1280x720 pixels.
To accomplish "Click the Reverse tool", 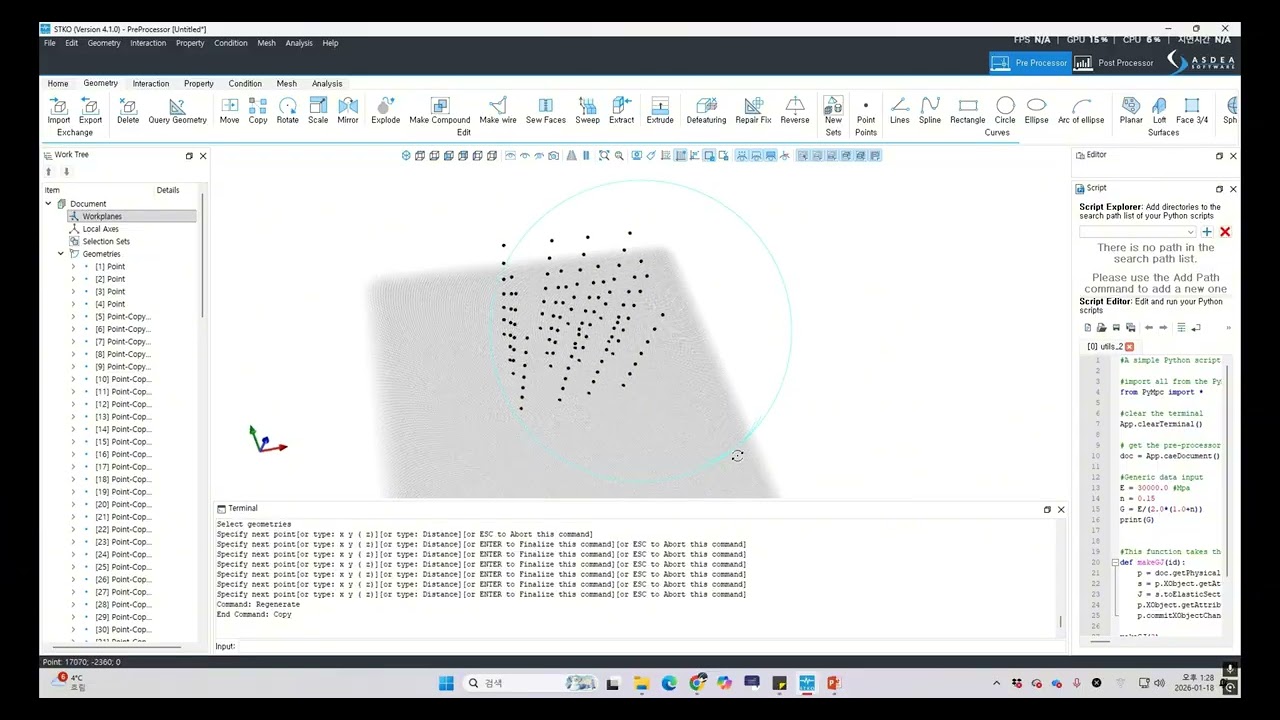I will (x=795, y=110).
